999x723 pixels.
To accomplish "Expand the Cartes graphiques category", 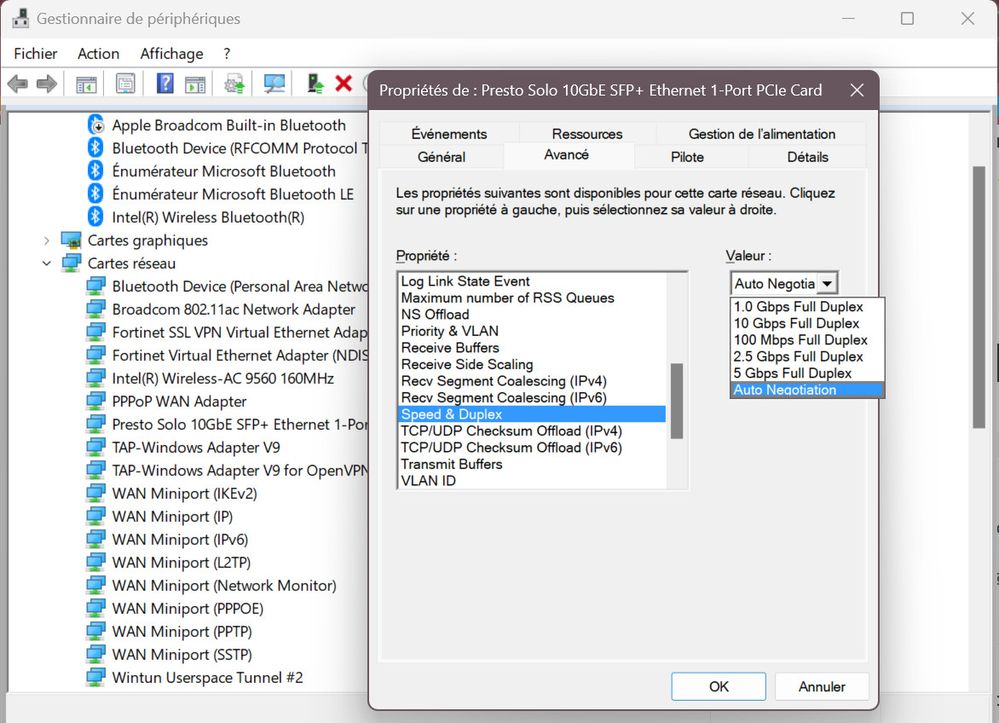I will click(47, 240).
